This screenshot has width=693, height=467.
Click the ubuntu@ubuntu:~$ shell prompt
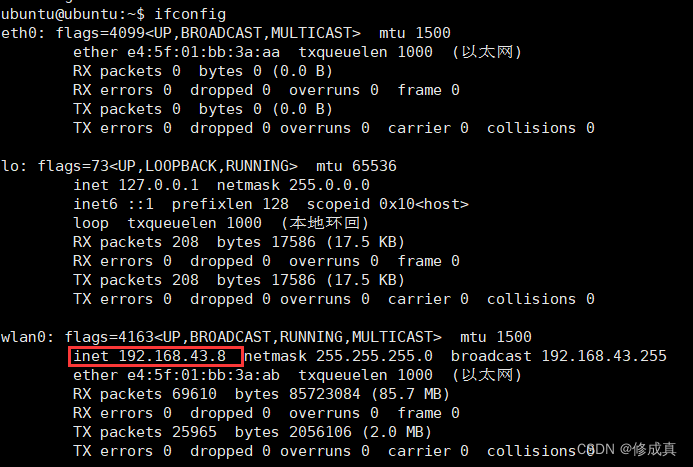(73, 14)
